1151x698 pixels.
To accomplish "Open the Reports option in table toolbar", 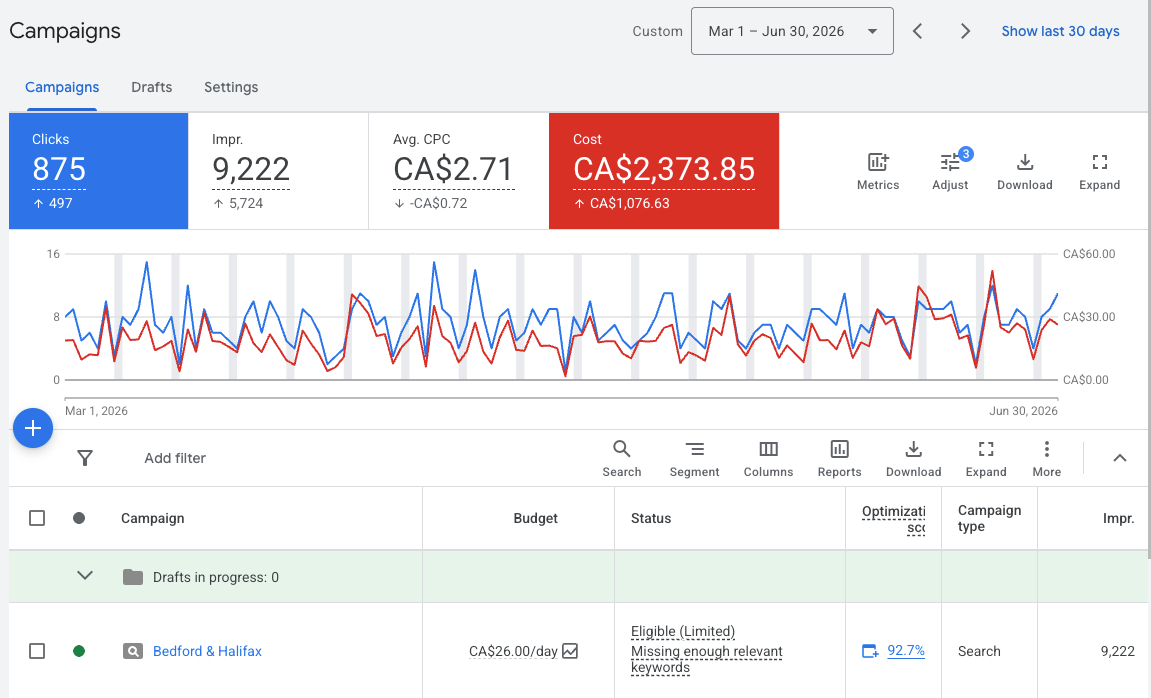I will (840, 459).
